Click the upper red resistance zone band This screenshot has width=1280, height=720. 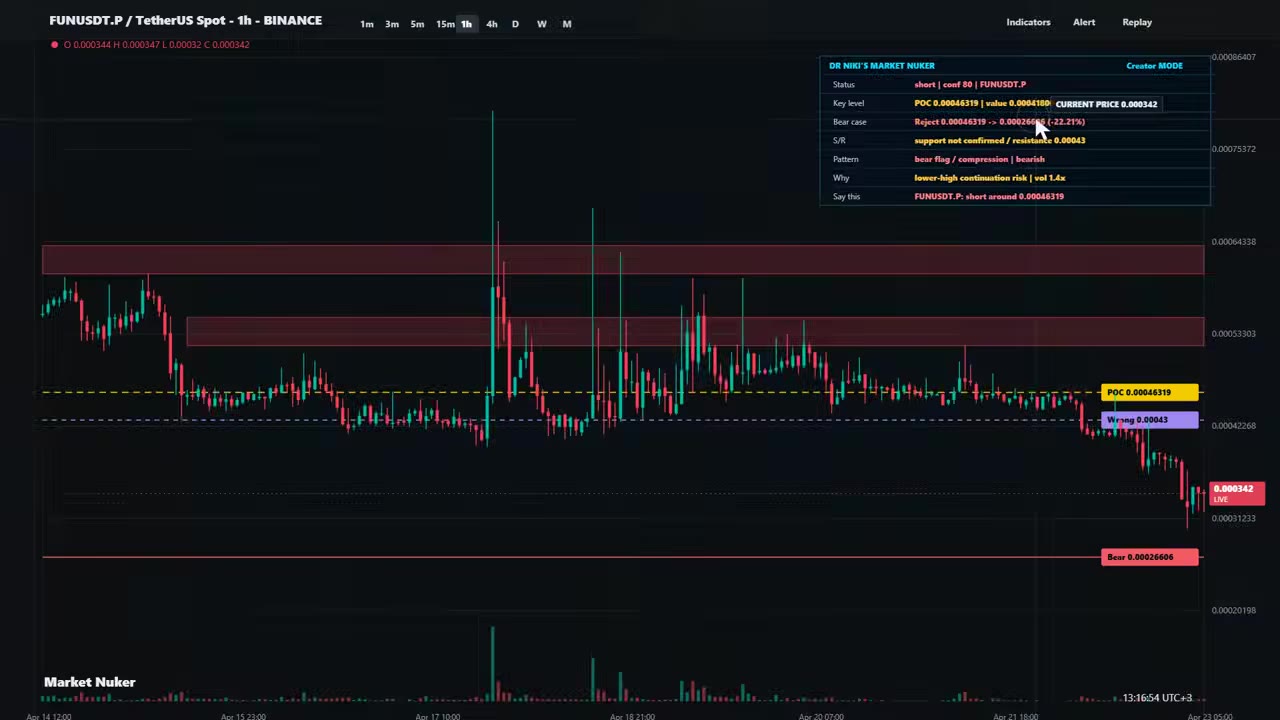(623, 259)
